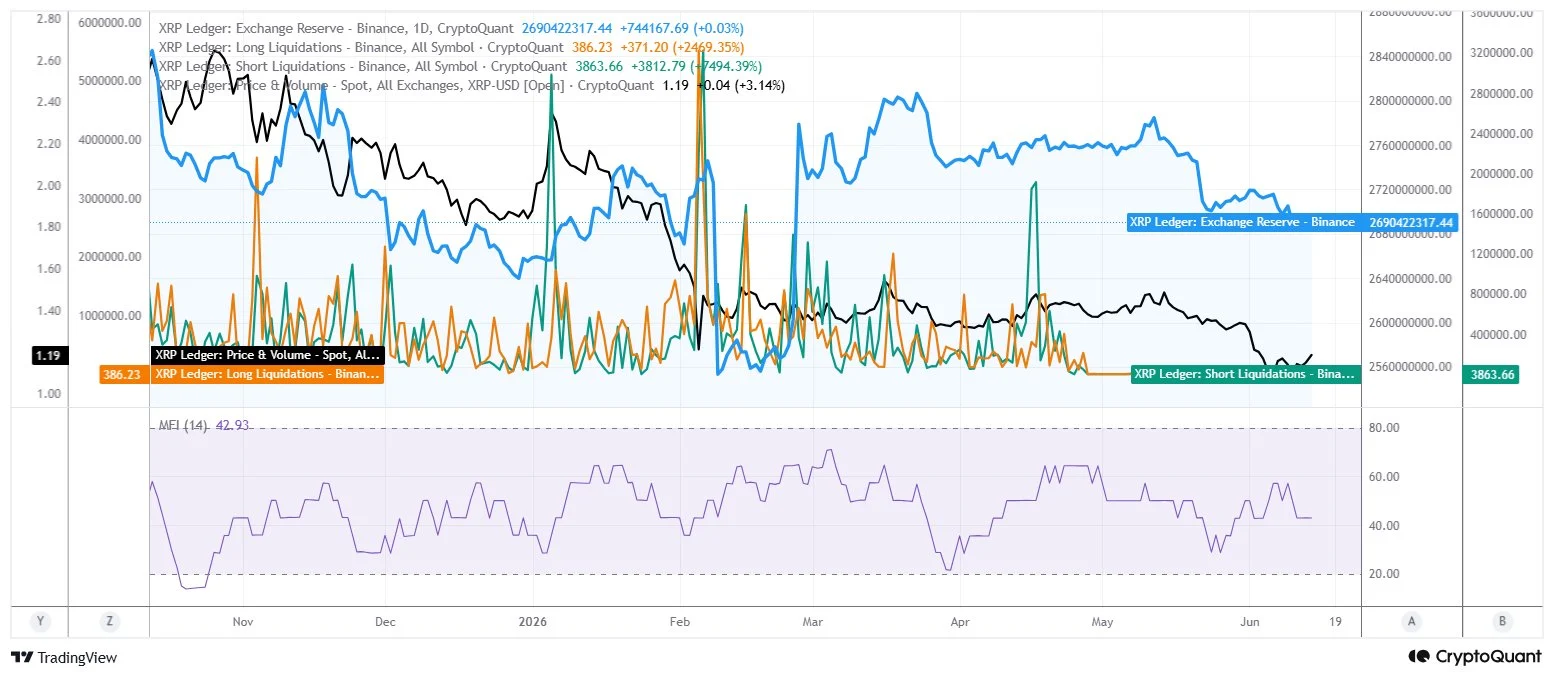This screenshot has width=1554, height=677.
Task: Select the A axis button
Action: pos(1411,621)
